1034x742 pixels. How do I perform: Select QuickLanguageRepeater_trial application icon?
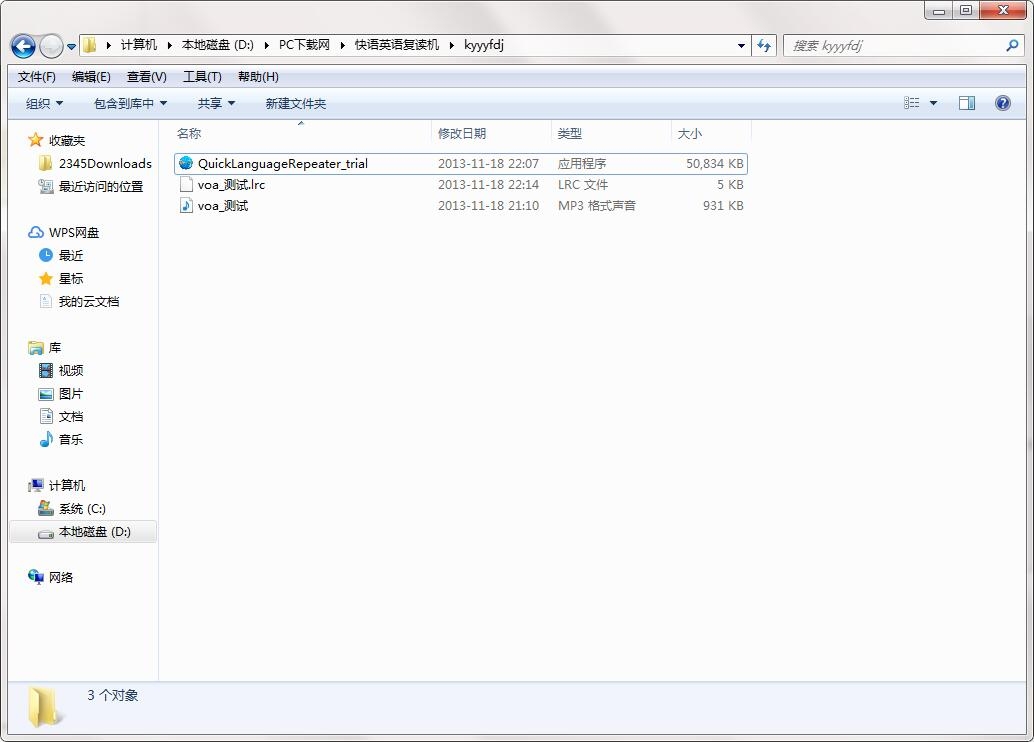[x=186, y=163]
